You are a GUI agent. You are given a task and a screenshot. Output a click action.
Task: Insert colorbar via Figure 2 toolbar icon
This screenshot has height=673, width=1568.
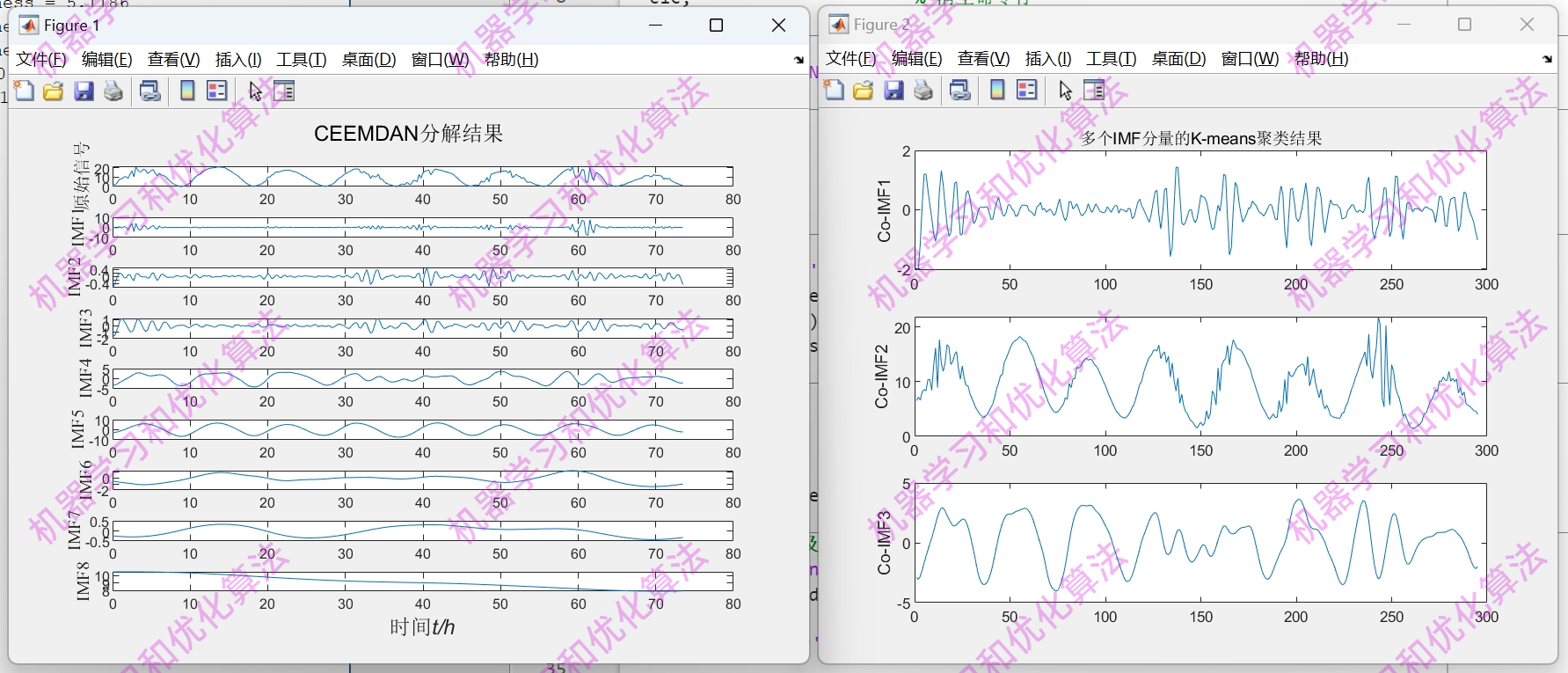(x=997, y=90)
